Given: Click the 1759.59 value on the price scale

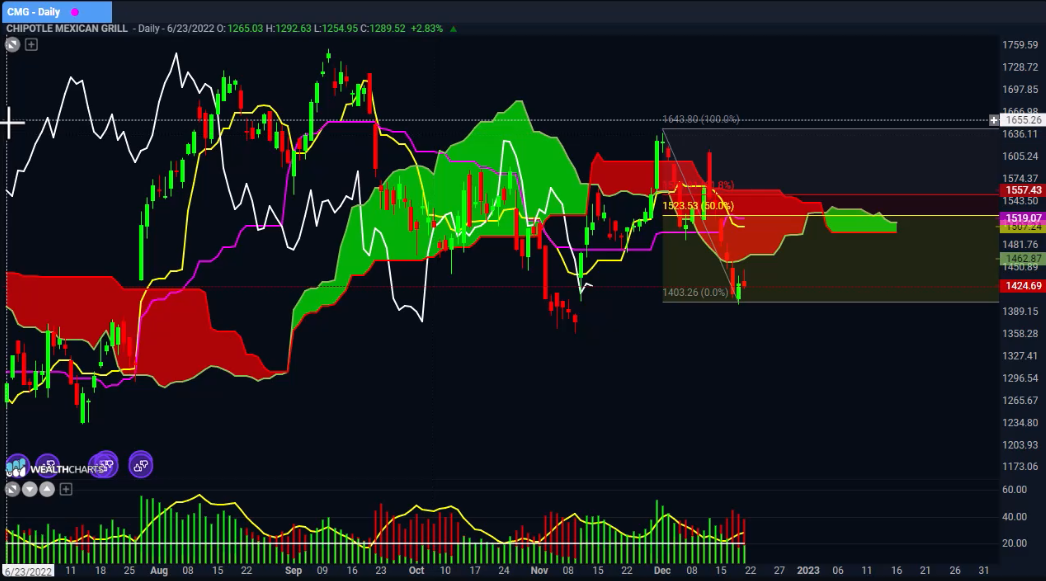Looking at the screenshot, I should click(x=1020, y=45).
